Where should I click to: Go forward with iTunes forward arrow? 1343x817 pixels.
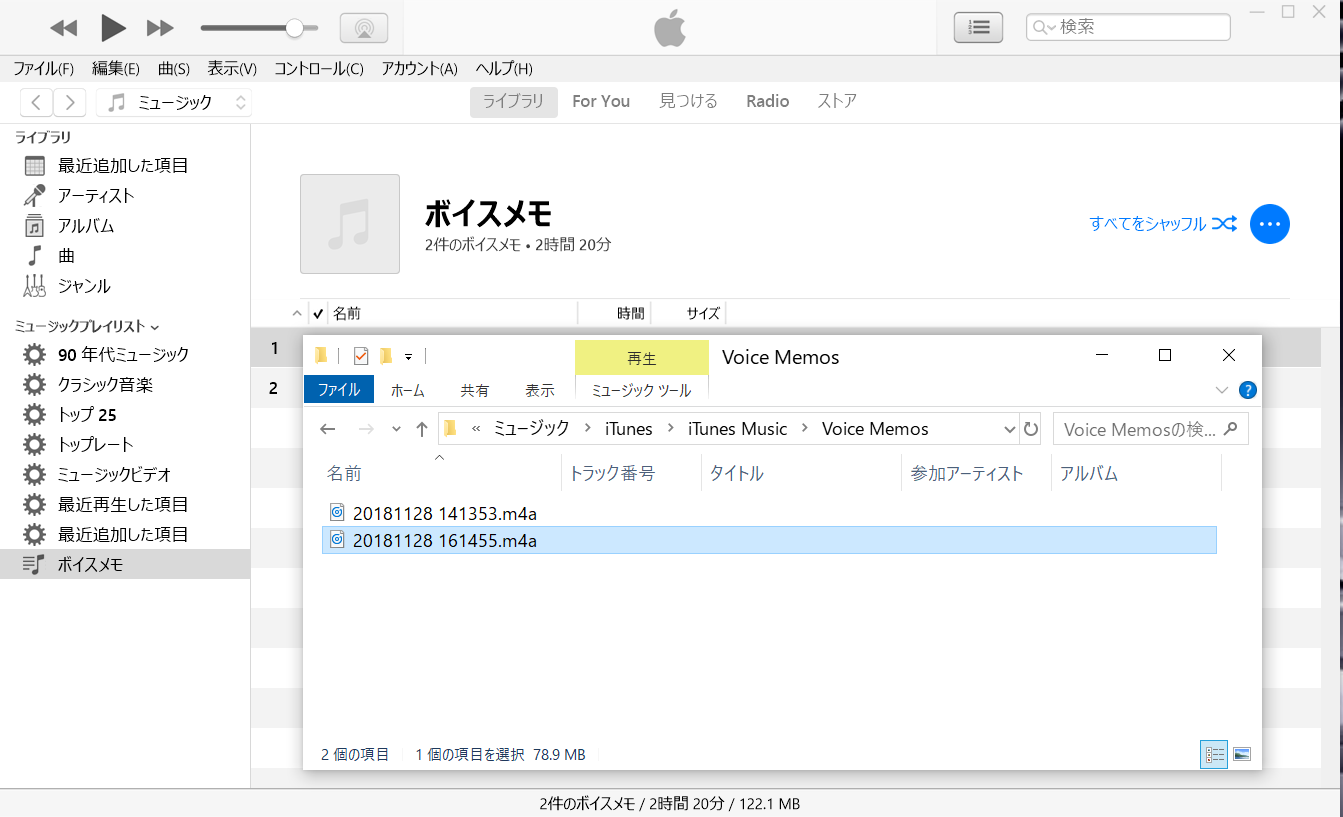(x=69, y=102)
